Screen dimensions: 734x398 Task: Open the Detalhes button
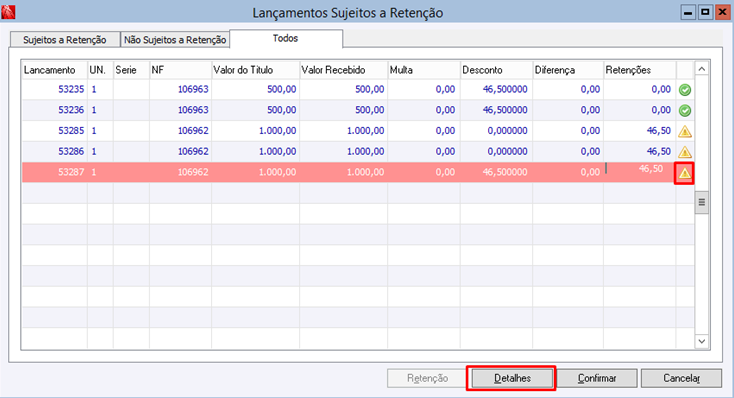[512, 378]
